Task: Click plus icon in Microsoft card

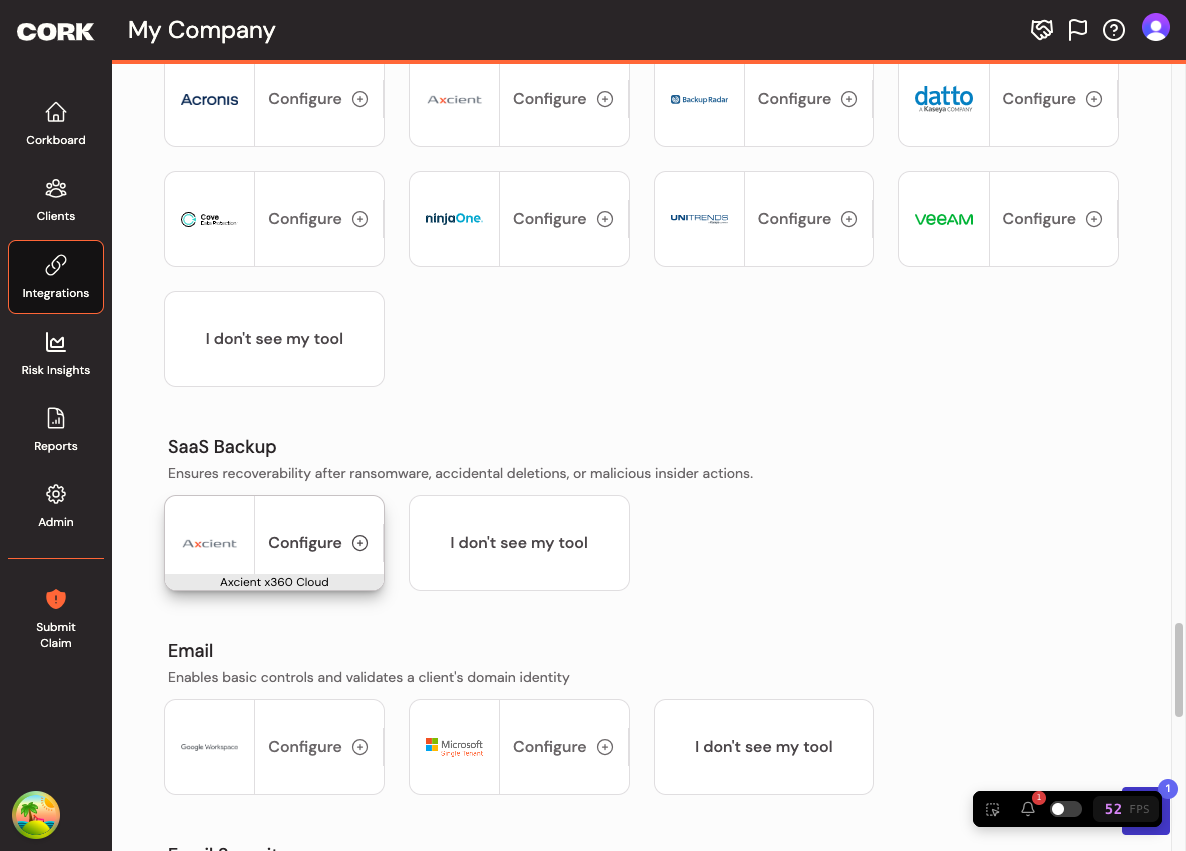Action: [x=605, y=747]
